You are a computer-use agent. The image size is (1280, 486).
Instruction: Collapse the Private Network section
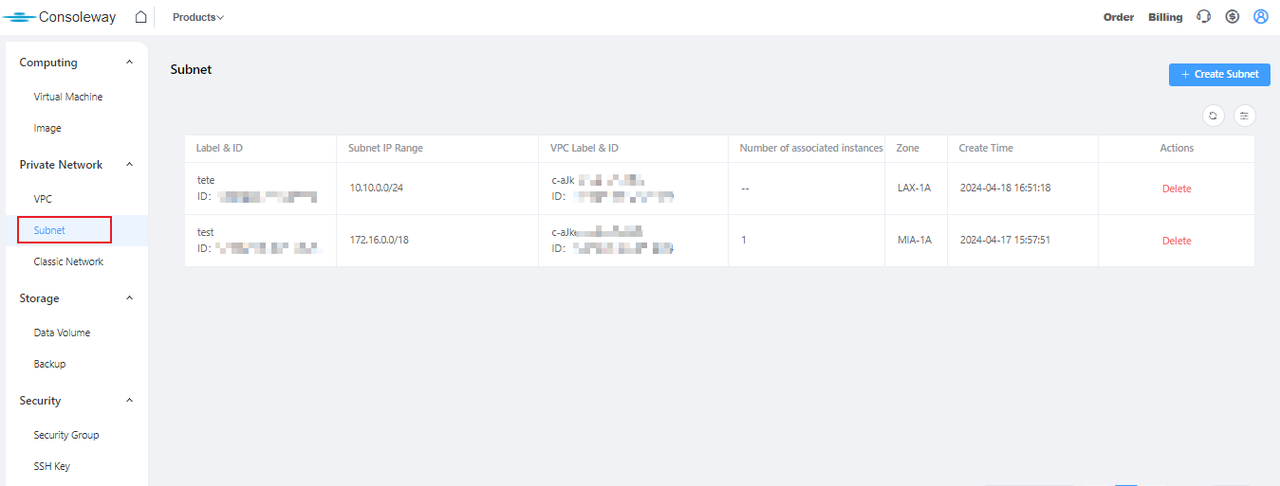[x=129, y=165]
